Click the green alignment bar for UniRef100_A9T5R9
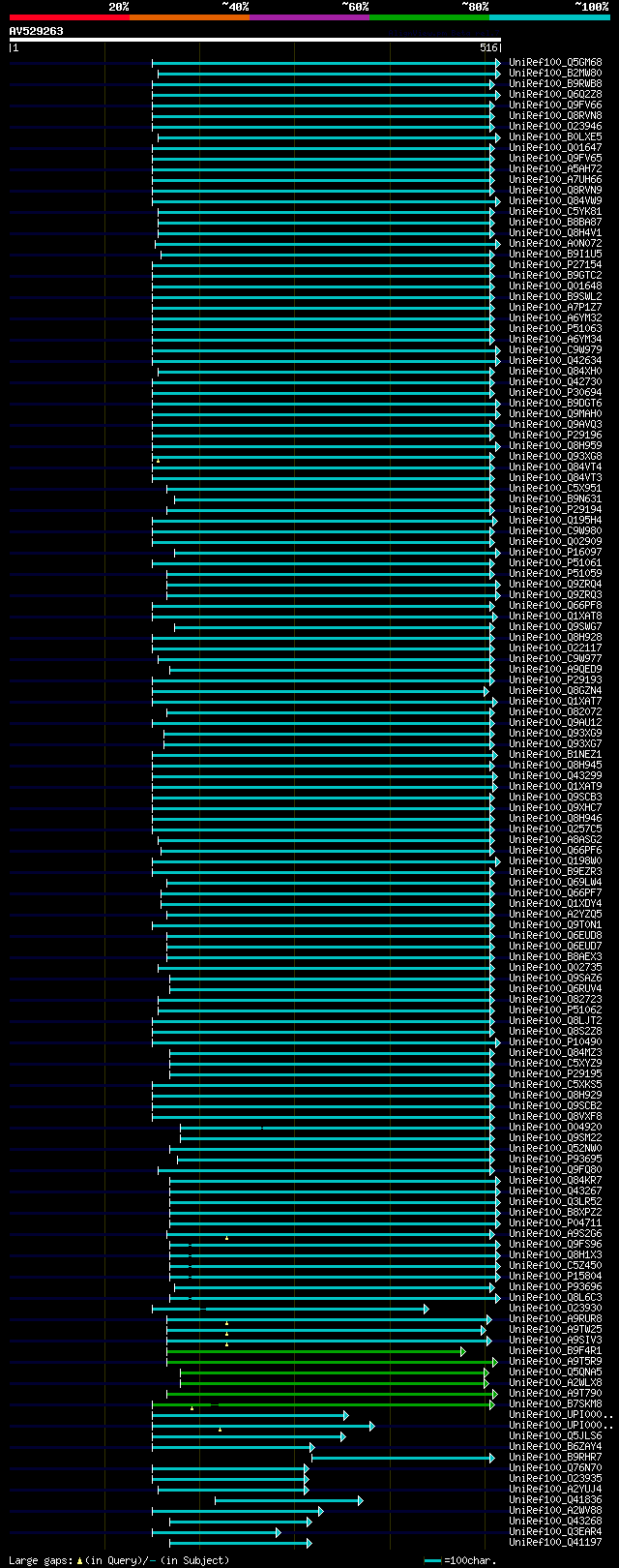619x1568 pixels. 332,1362
